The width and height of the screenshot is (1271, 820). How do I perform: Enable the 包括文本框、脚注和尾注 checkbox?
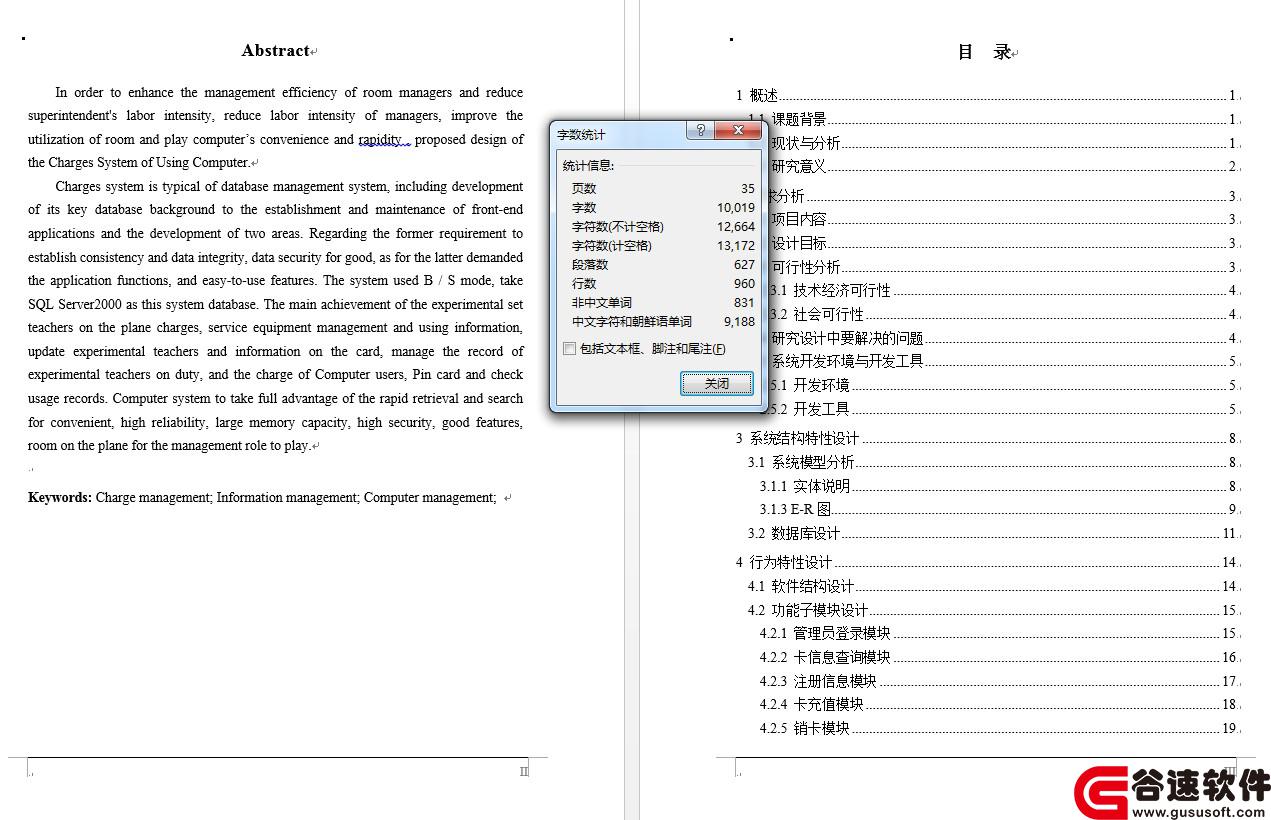pyautogui.click(x=569, y=349)
